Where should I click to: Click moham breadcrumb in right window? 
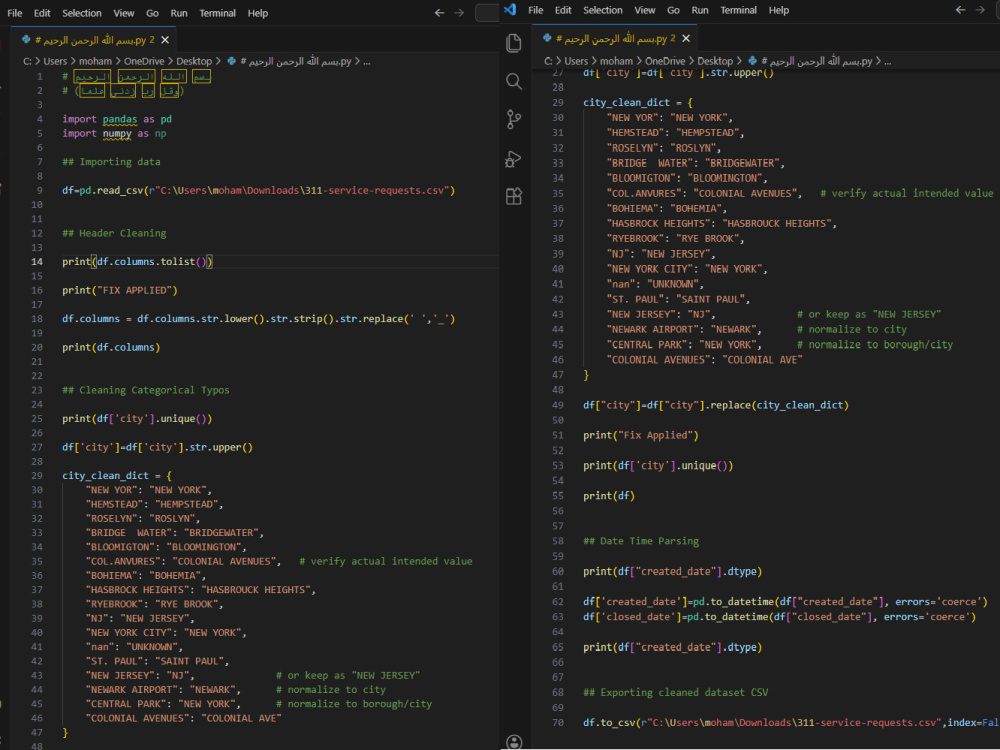coord(616,61)
